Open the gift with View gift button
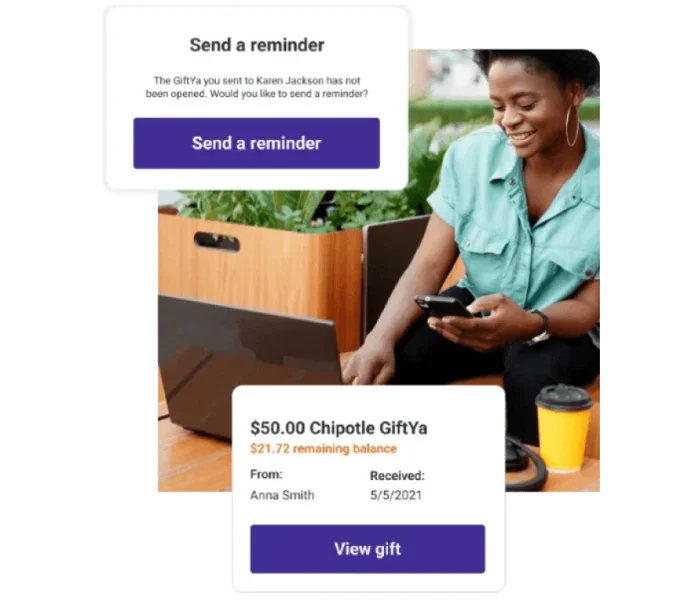The image size is (700, 610). 367,549
